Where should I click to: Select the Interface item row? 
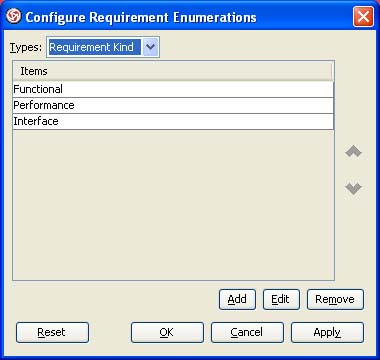click(173, 121)
